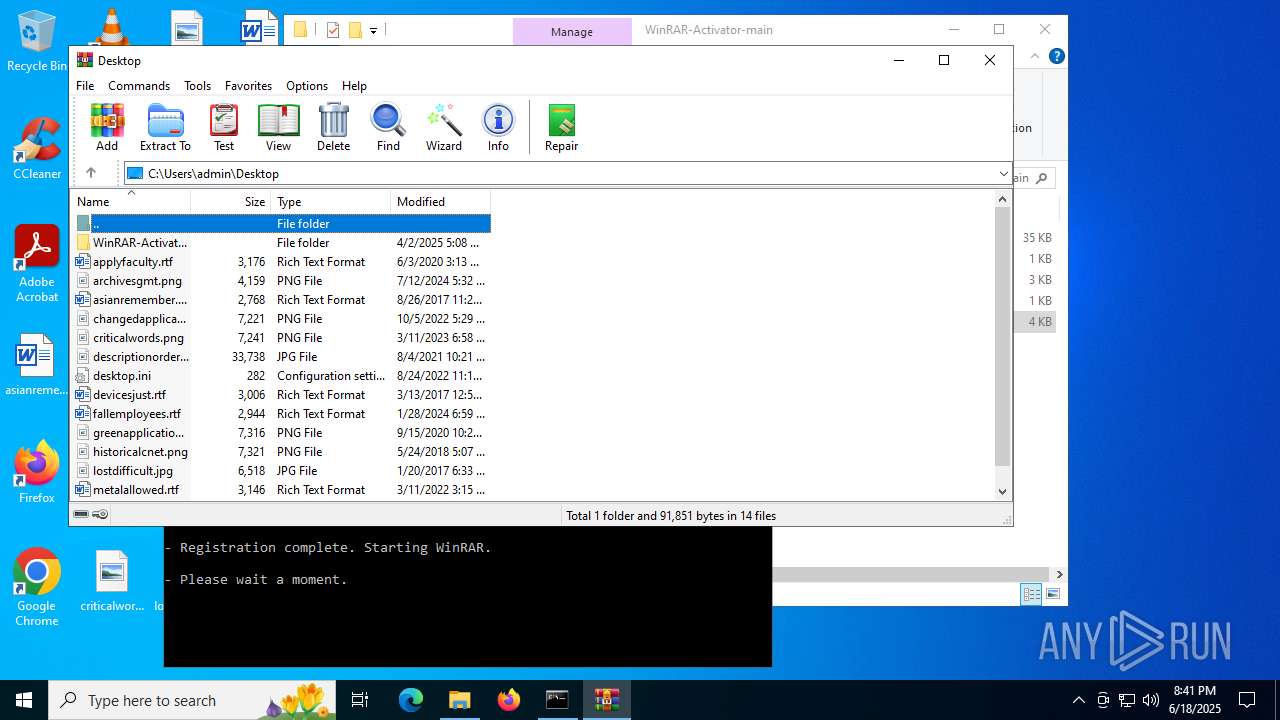Click the WinRAR vertical scrollbar down arrow
The image size is (1280, 720).
1003,492
